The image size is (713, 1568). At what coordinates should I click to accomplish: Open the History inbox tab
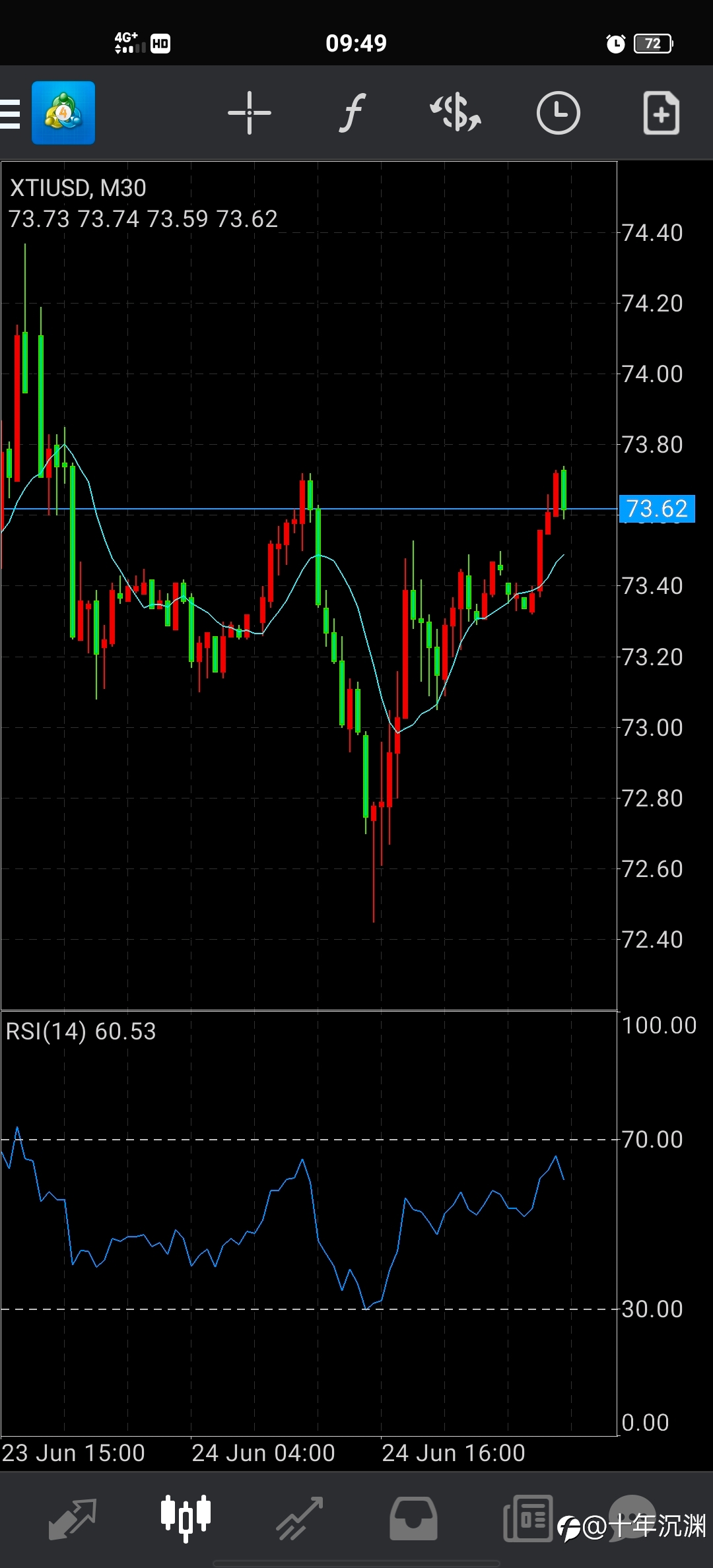point(413,1519)
